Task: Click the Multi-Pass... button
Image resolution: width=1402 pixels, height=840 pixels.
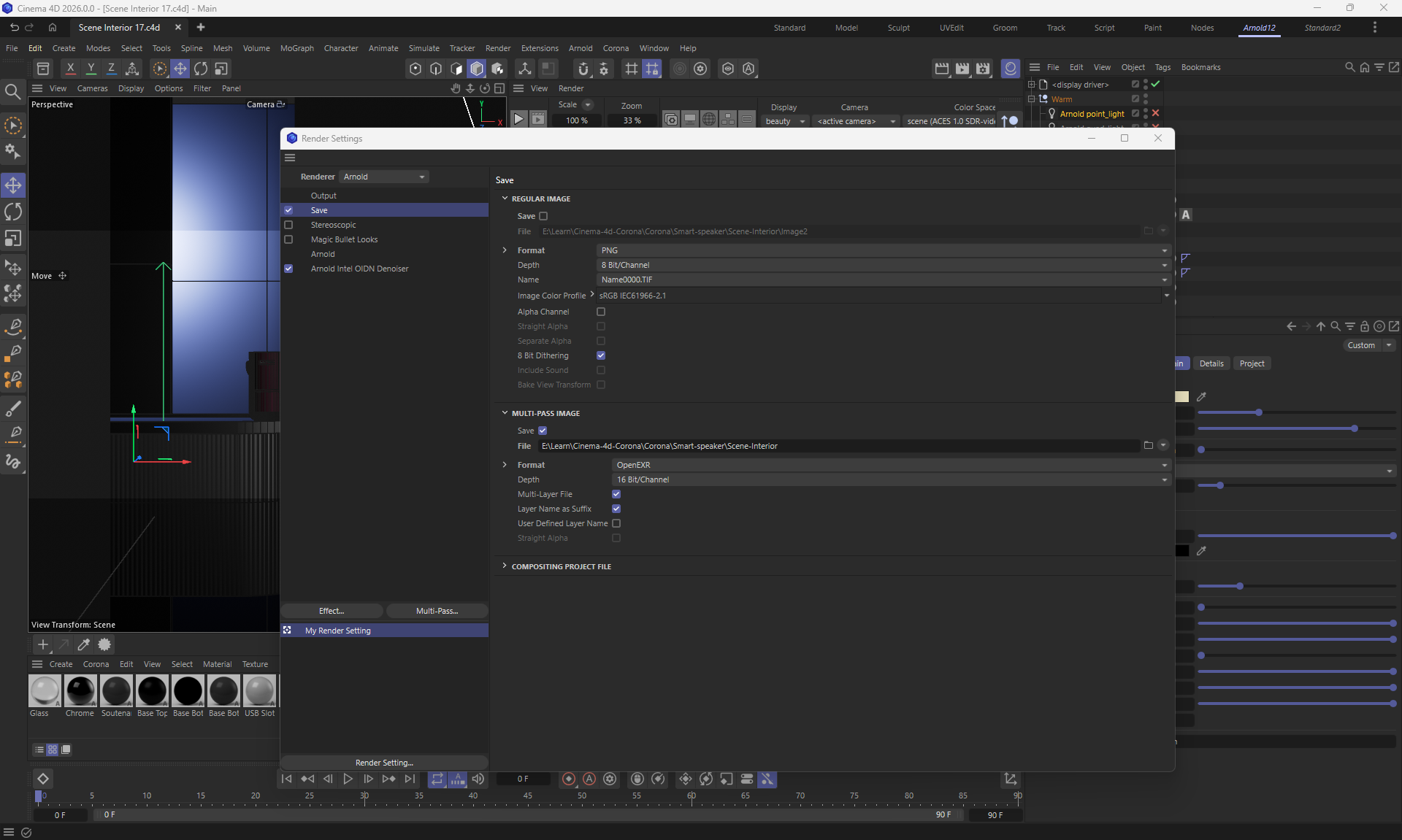Action: pos(437,611)
